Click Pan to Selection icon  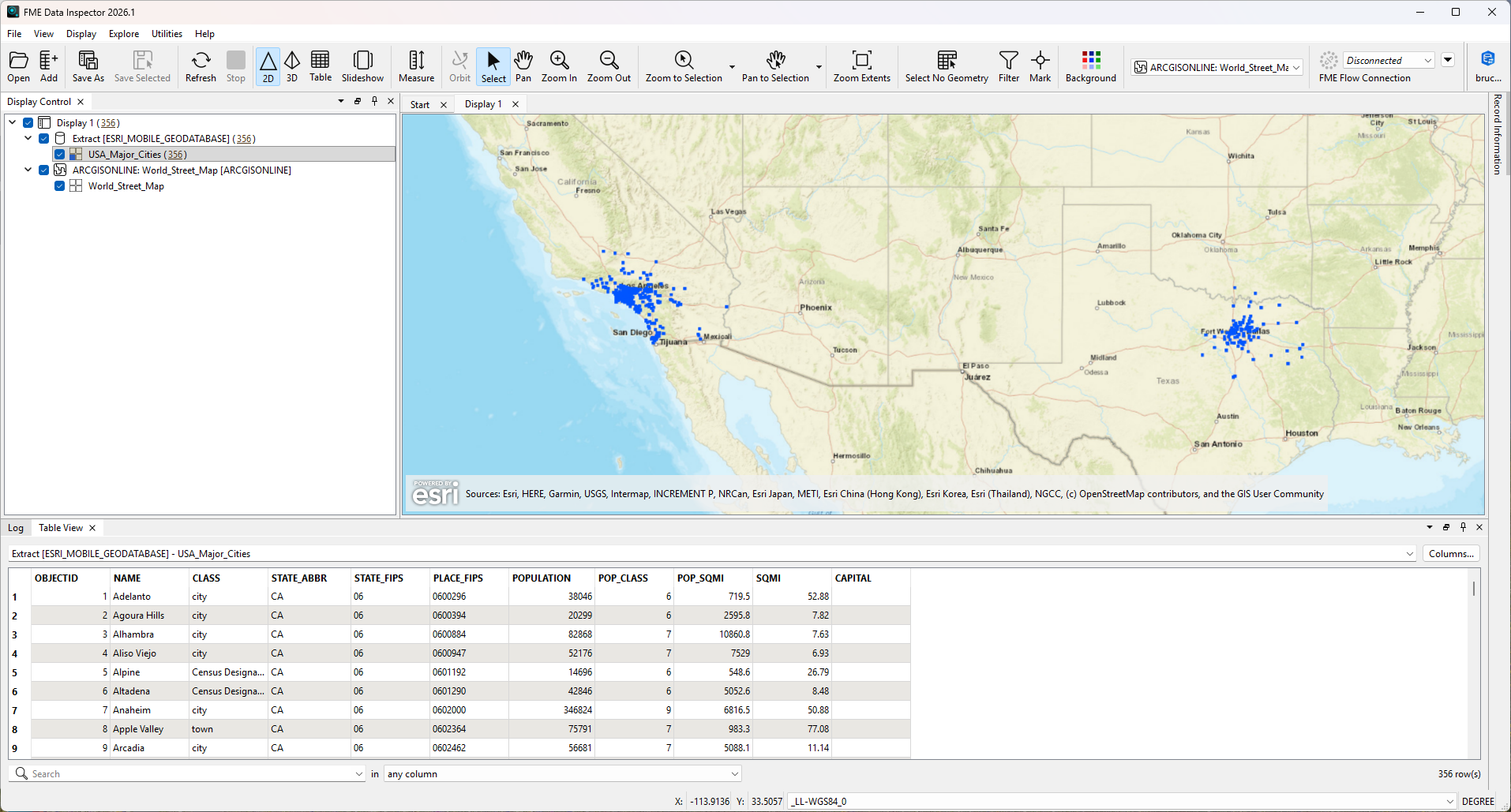(775, 66)
